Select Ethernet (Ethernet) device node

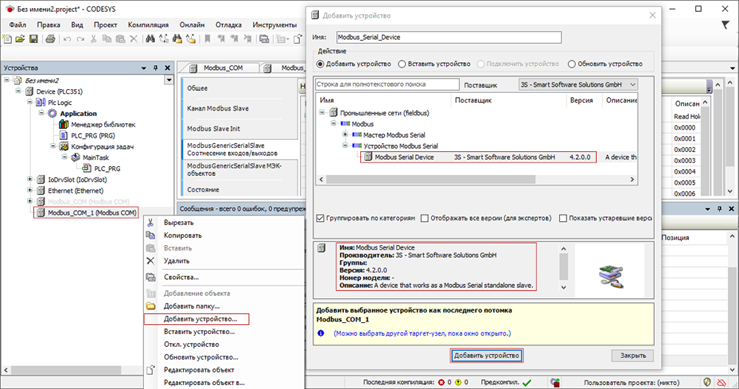(x=75, y=190)
